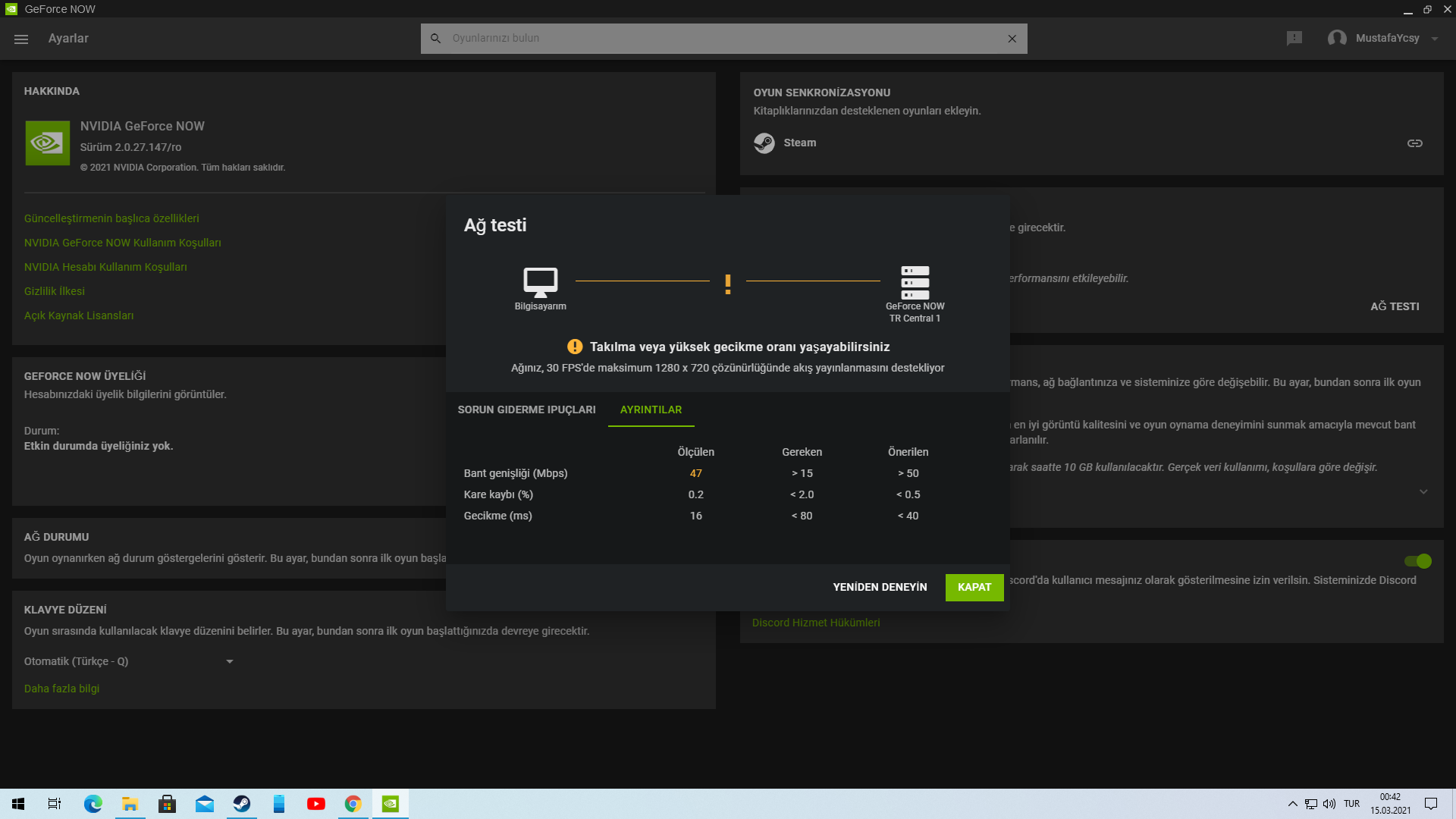
Task: Open the Discord Hizmet Hükümleri link
Action: click(816, 623)
